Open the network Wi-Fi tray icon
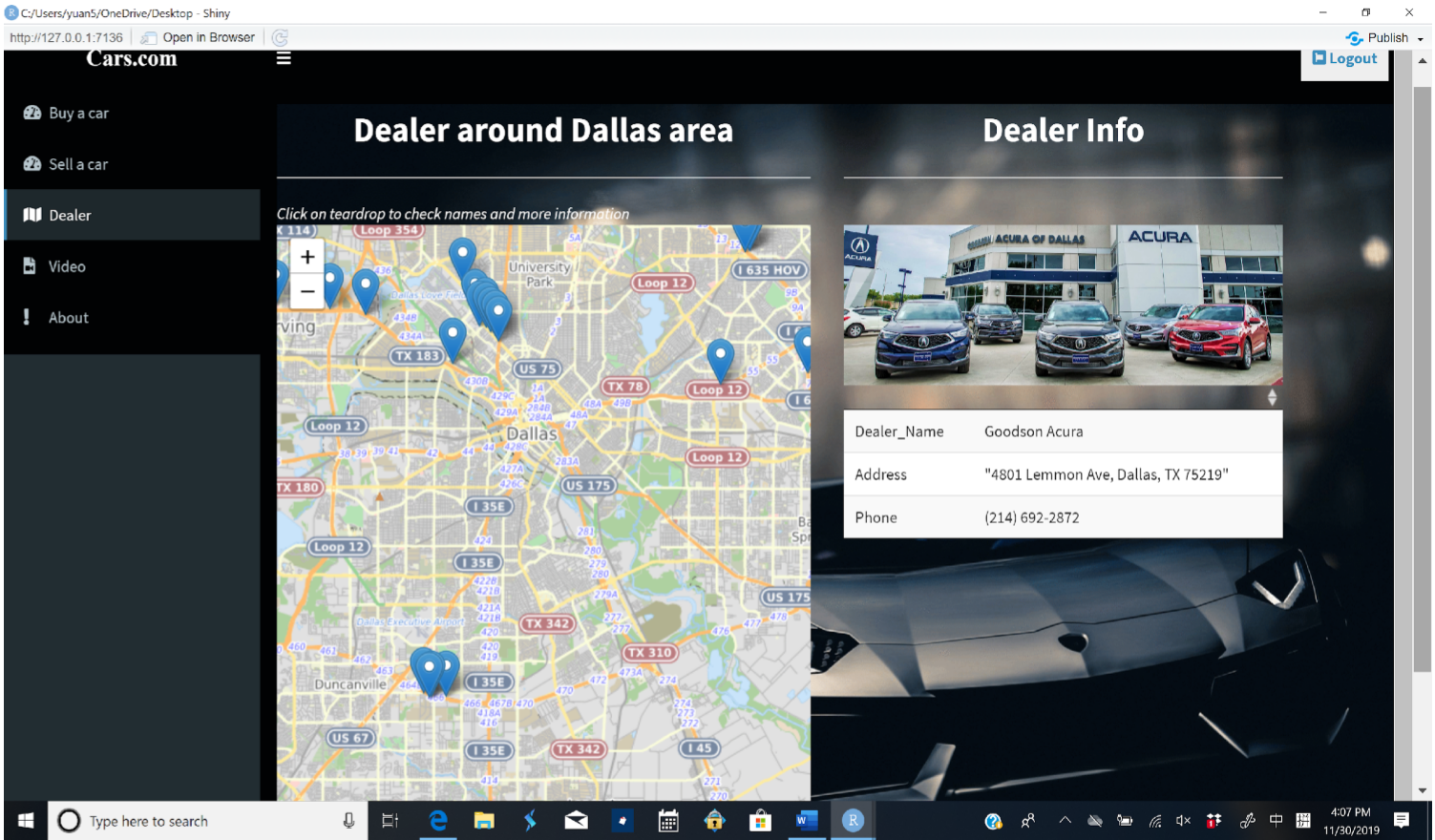The height and width of the screenshot is (840, 1435). tap(1155, 821)
